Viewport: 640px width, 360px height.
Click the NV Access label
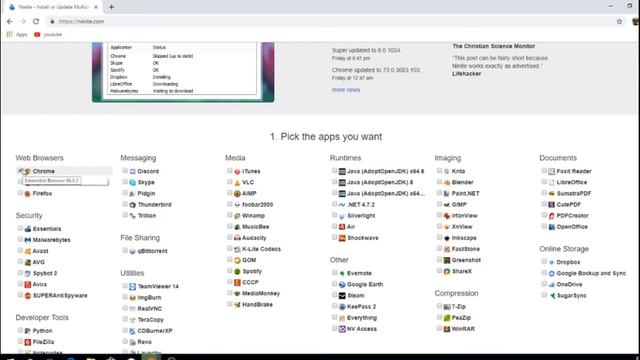click(x=362, y=329)
